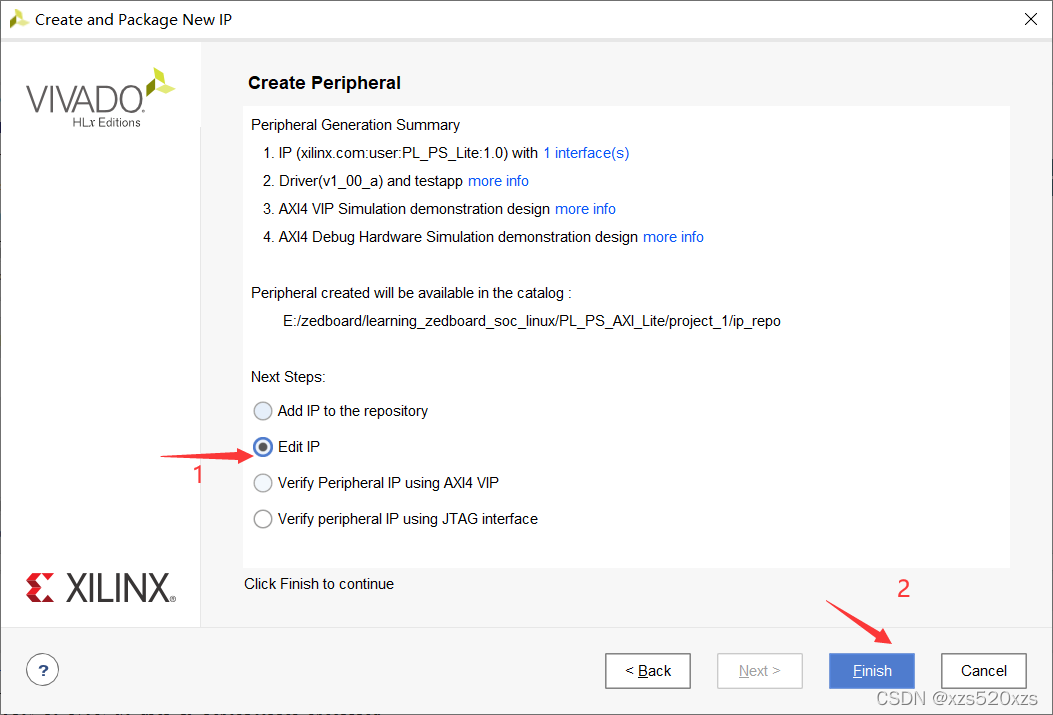
Task: Open help with the question mark icon
Action: click(x=42, y=670)
